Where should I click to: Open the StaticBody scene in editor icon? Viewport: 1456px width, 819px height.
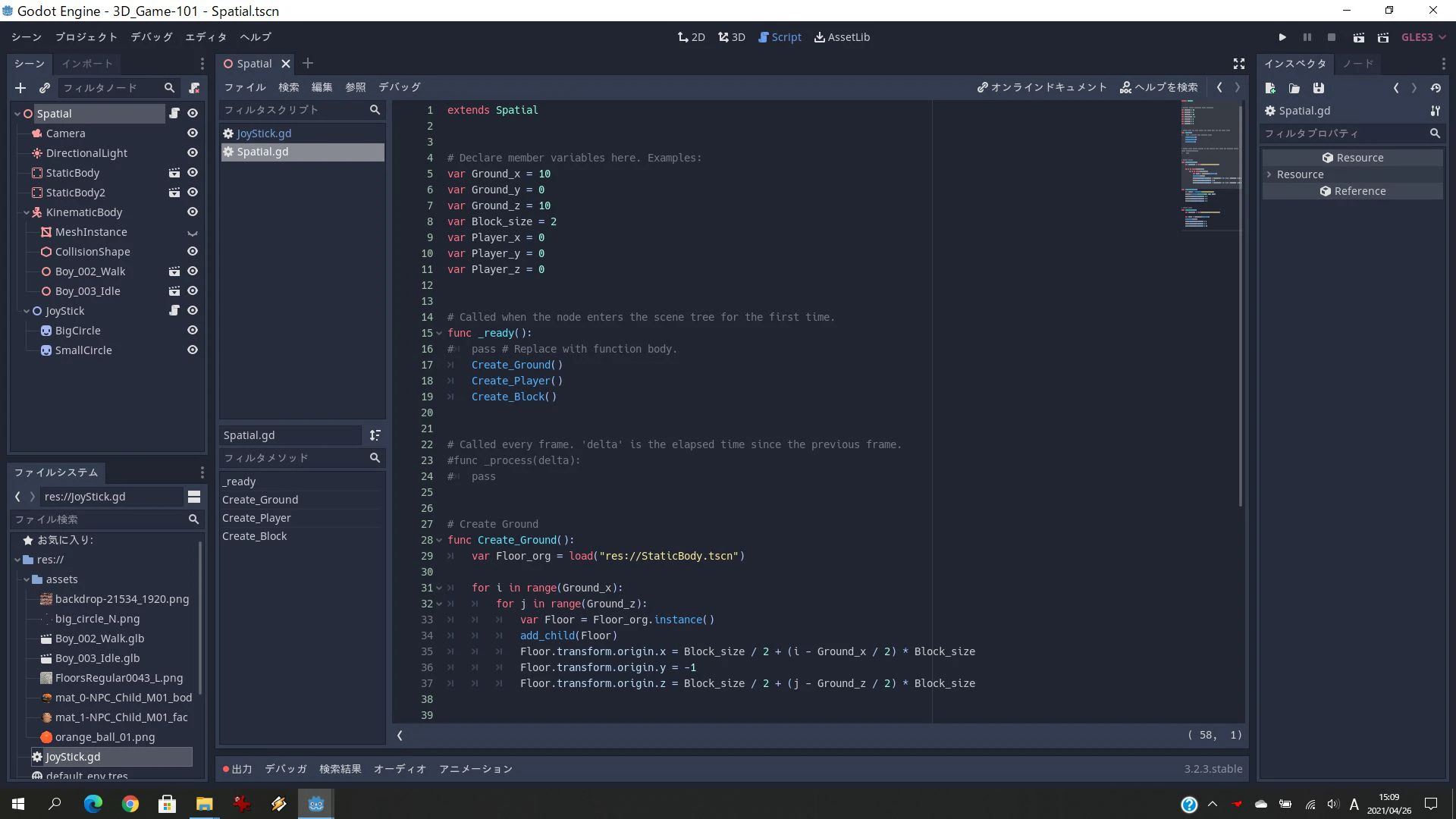coord(174,173)
